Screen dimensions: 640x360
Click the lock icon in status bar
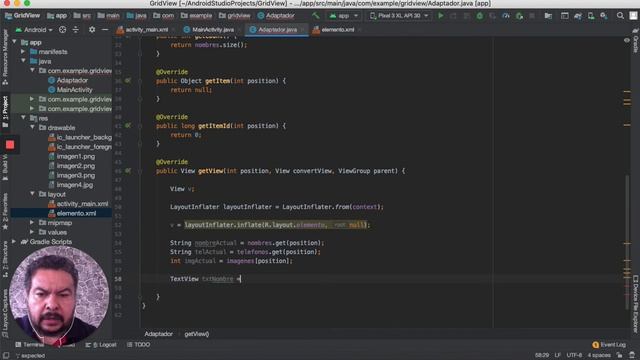click(619, 355)
